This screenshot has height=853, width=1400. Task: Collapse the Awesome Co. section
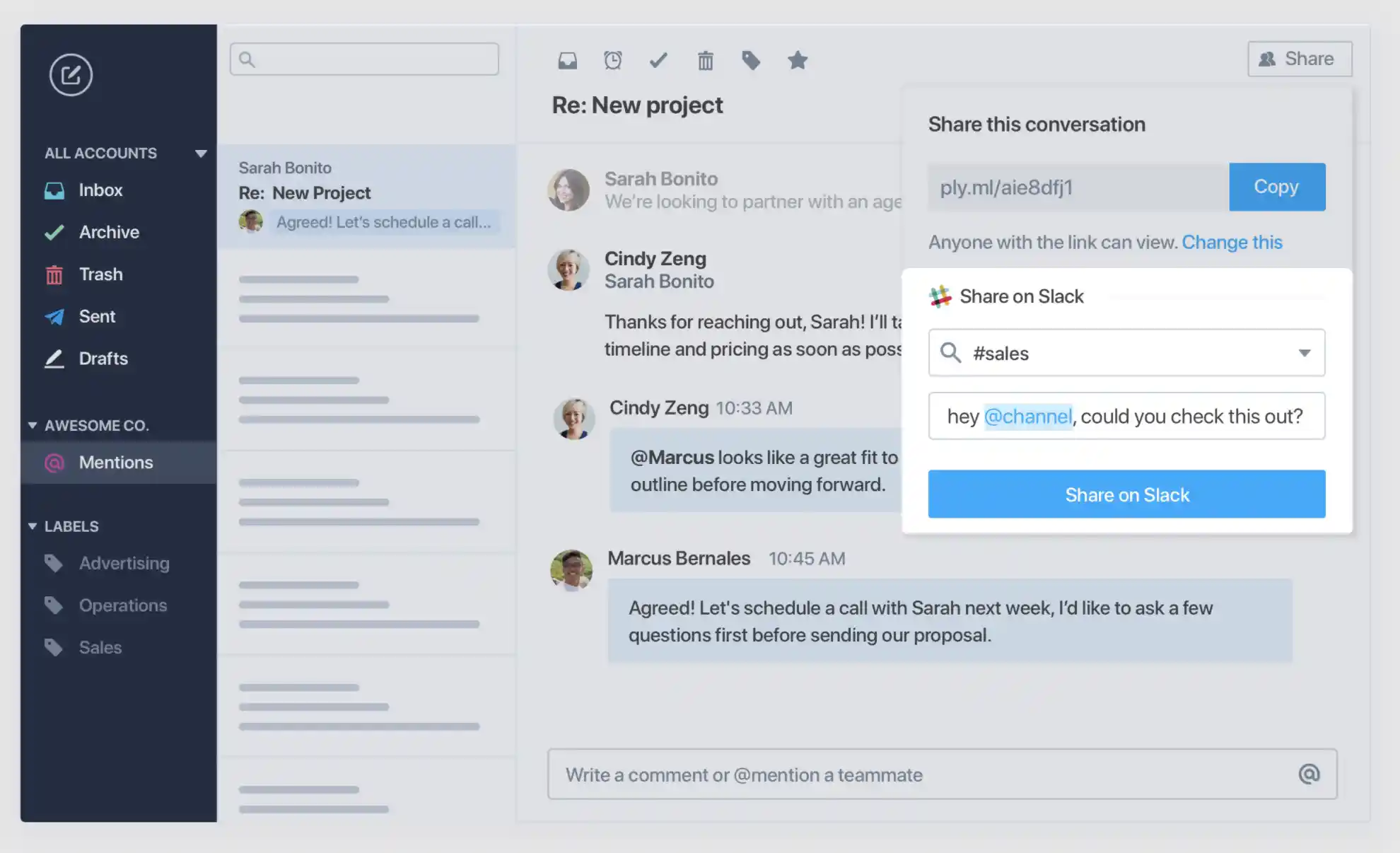(33, 425)
